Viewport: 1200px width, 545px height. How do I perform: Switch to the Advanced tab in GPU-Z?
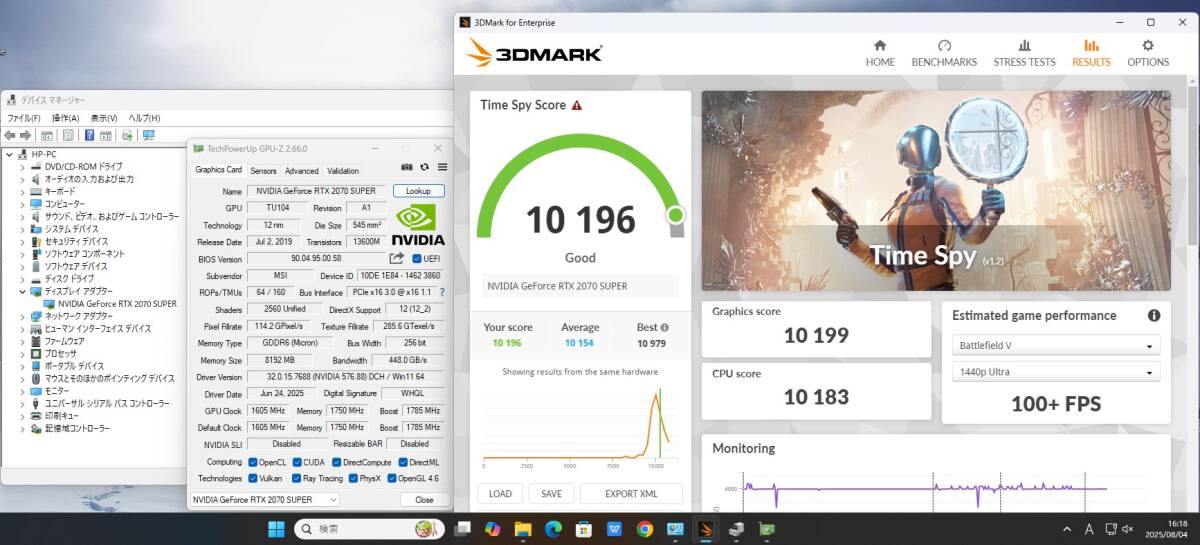tap(301, 171)
